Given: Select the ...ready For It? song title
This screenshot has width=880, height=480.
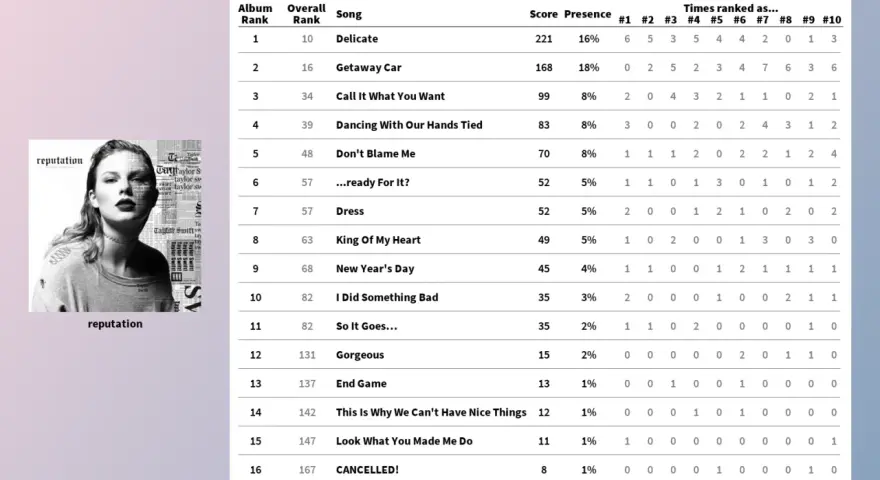Looking at the screenshot, I should click(x=373, y=182).
